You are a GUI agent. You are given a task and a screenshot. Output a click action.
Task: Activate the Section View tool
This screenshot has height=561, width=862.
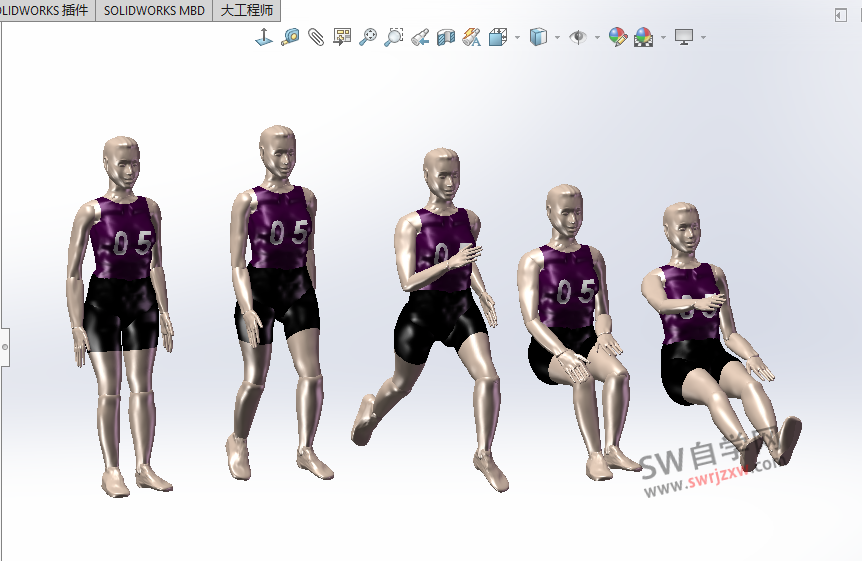tap(446, 37)
